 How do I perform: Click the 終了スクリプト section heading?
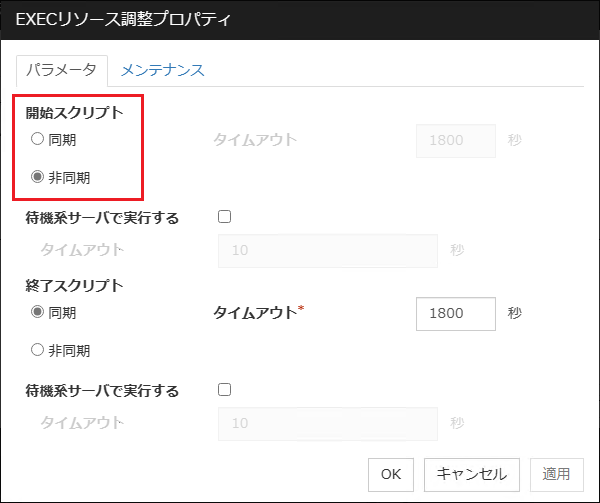74,285
